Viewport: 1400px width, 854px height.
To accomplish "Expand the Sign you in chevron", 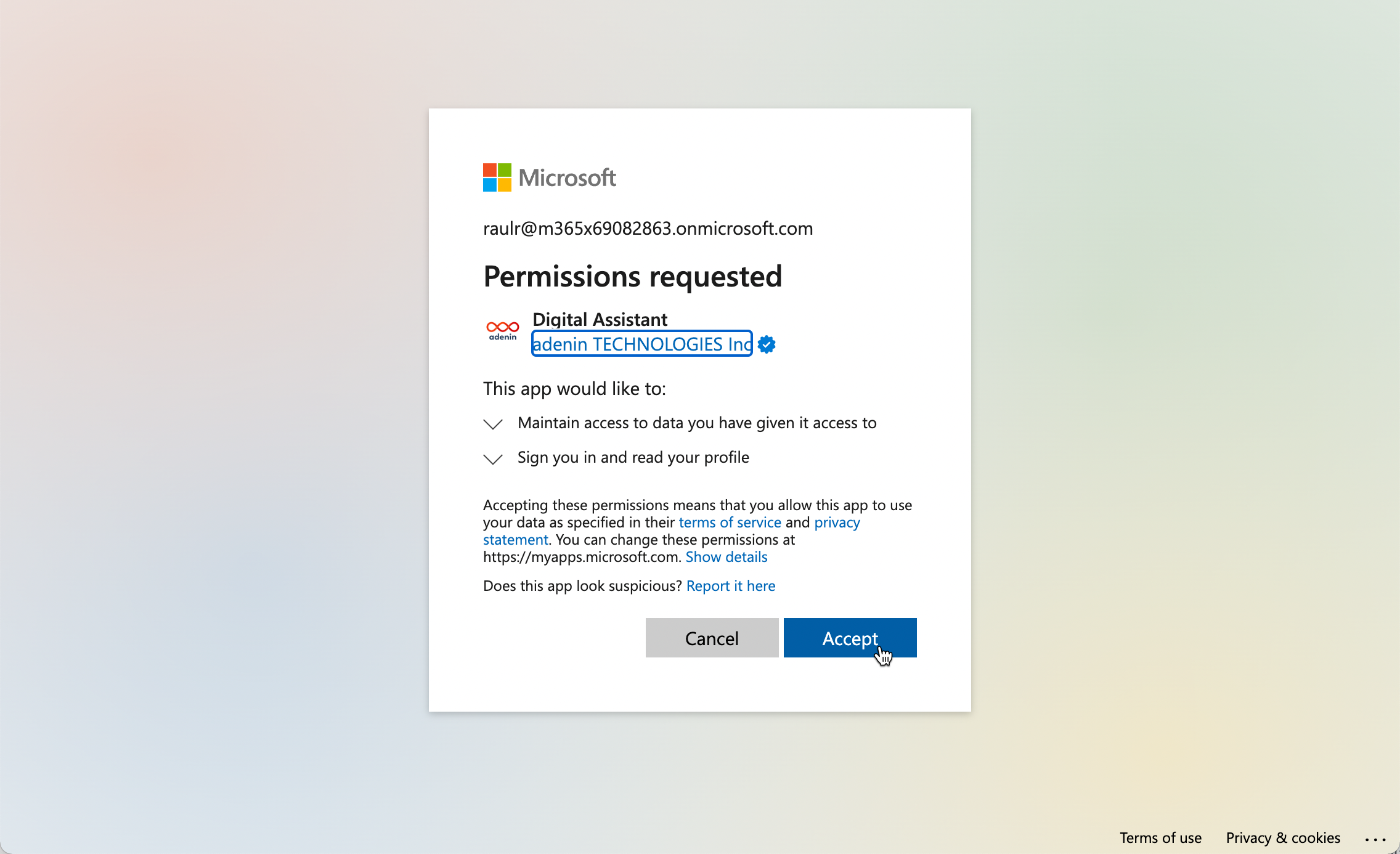I will (493, 459).
